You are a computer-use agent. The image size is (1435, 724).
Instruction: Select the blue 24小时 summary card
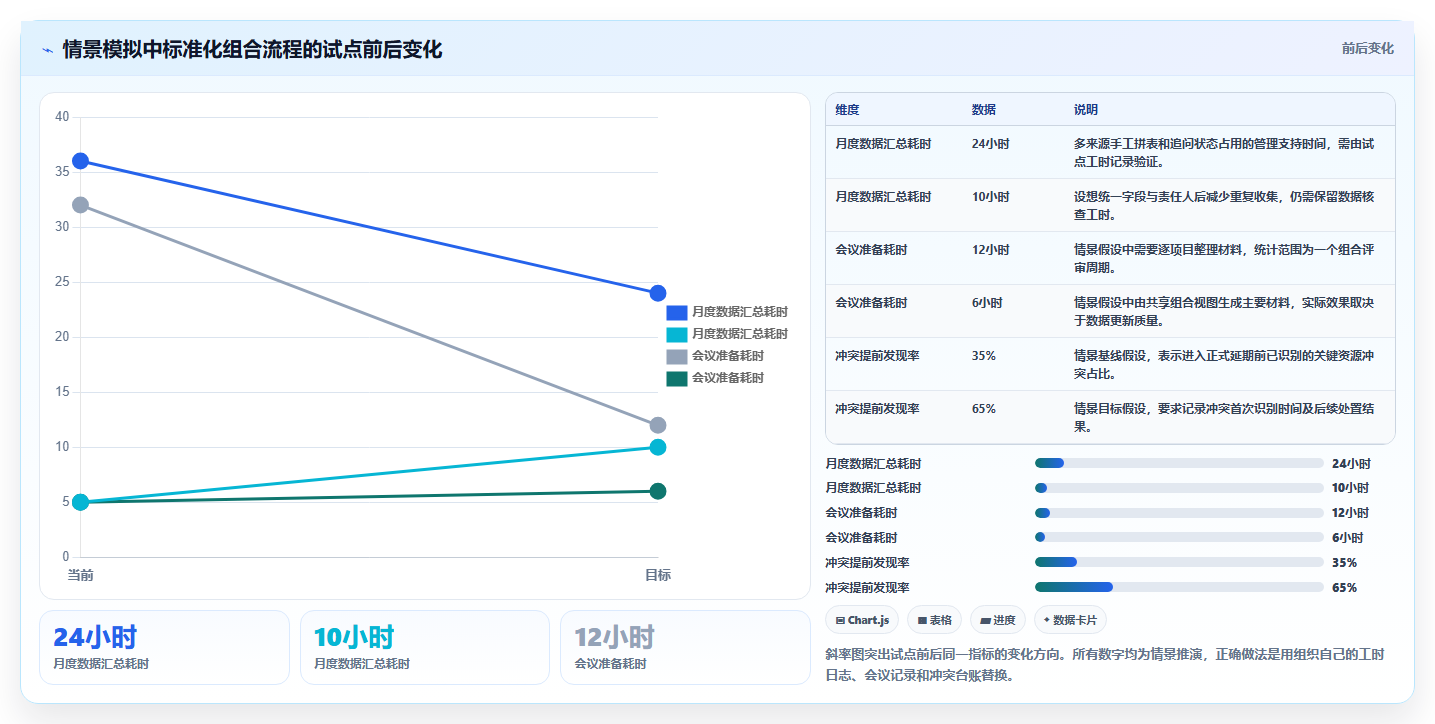(164, 647)
